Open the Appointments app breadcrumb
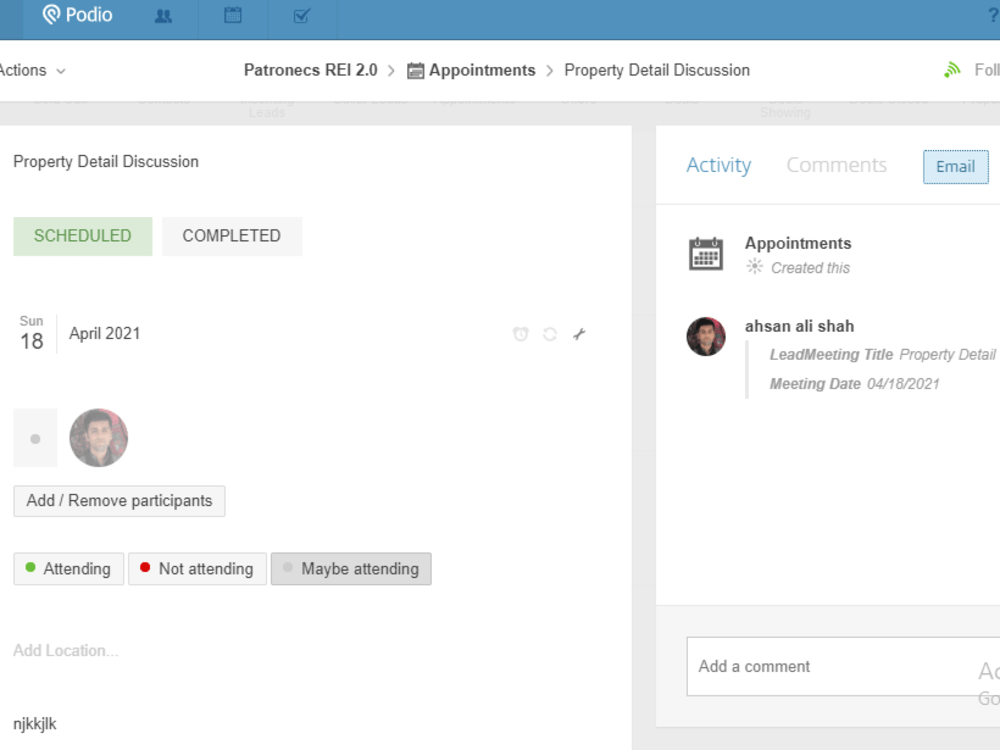 click(x=482, y=70)
